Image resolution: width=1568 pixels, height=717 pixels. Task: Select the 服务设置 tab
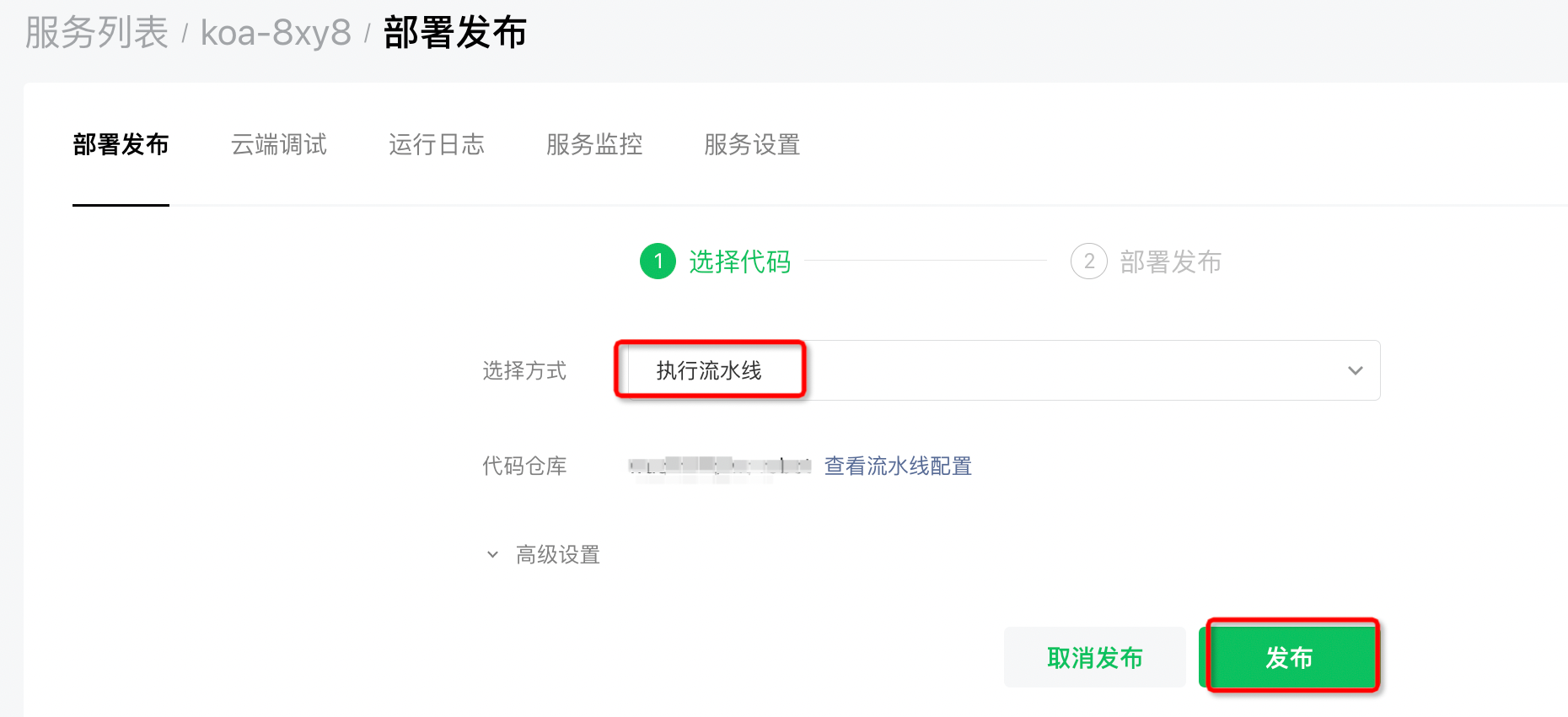(752, 144)
